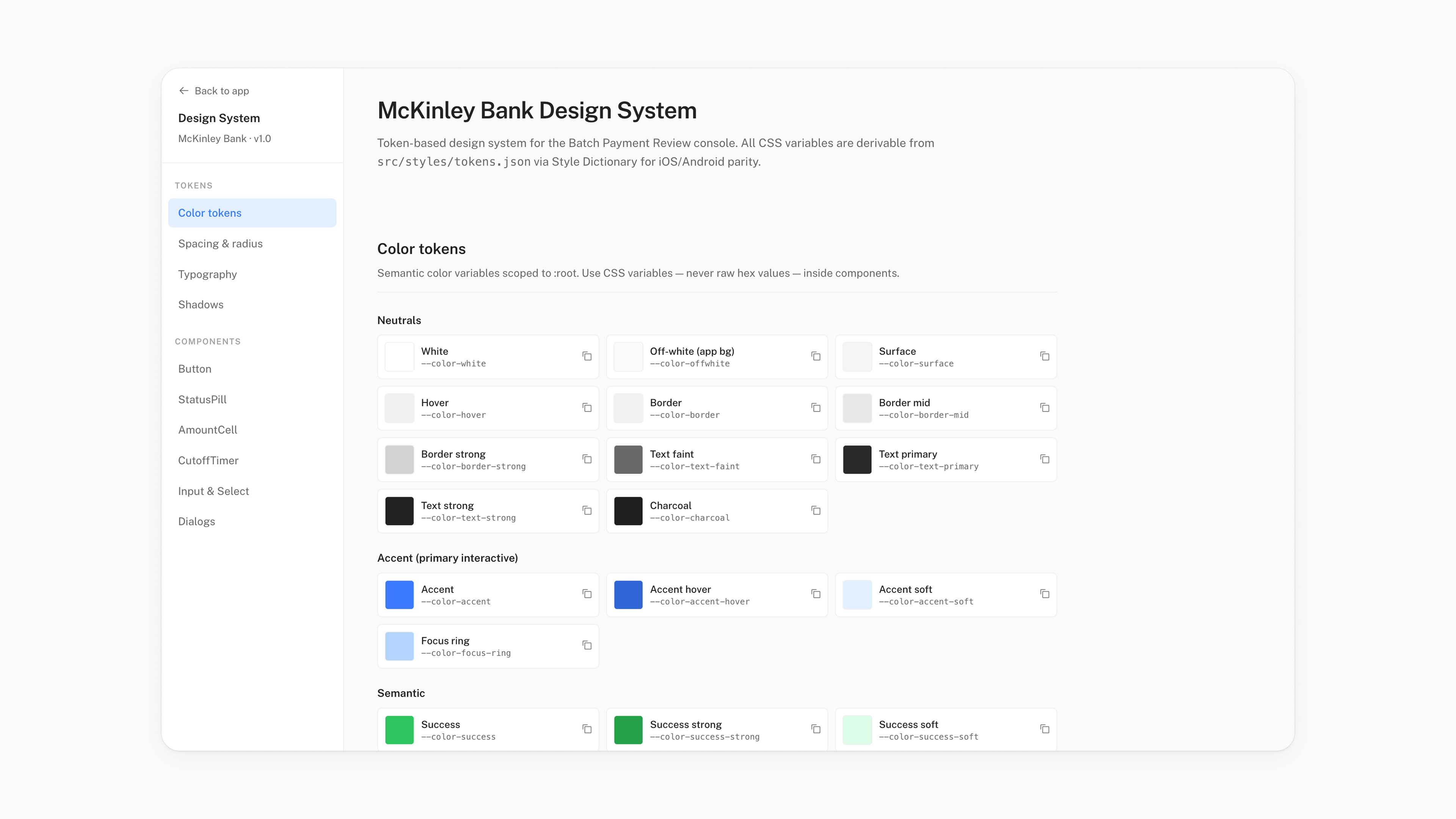This screenshot has height=819, width=1456.
Task: Click the src/styles/tokens.json path text
Action: [x=454, y=162]
